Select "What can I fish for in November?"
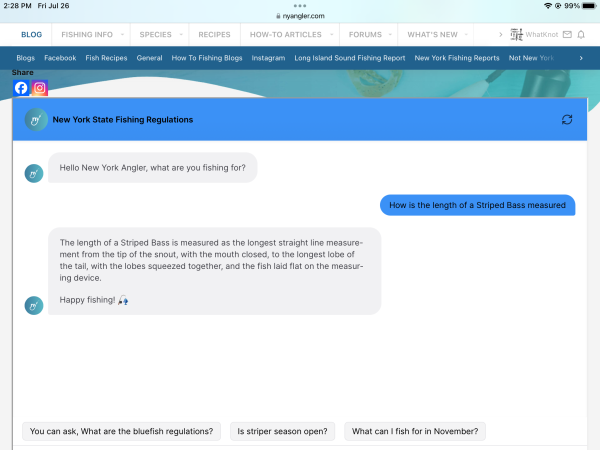This screenshot has width=600, height=450. tap(415, 432)
